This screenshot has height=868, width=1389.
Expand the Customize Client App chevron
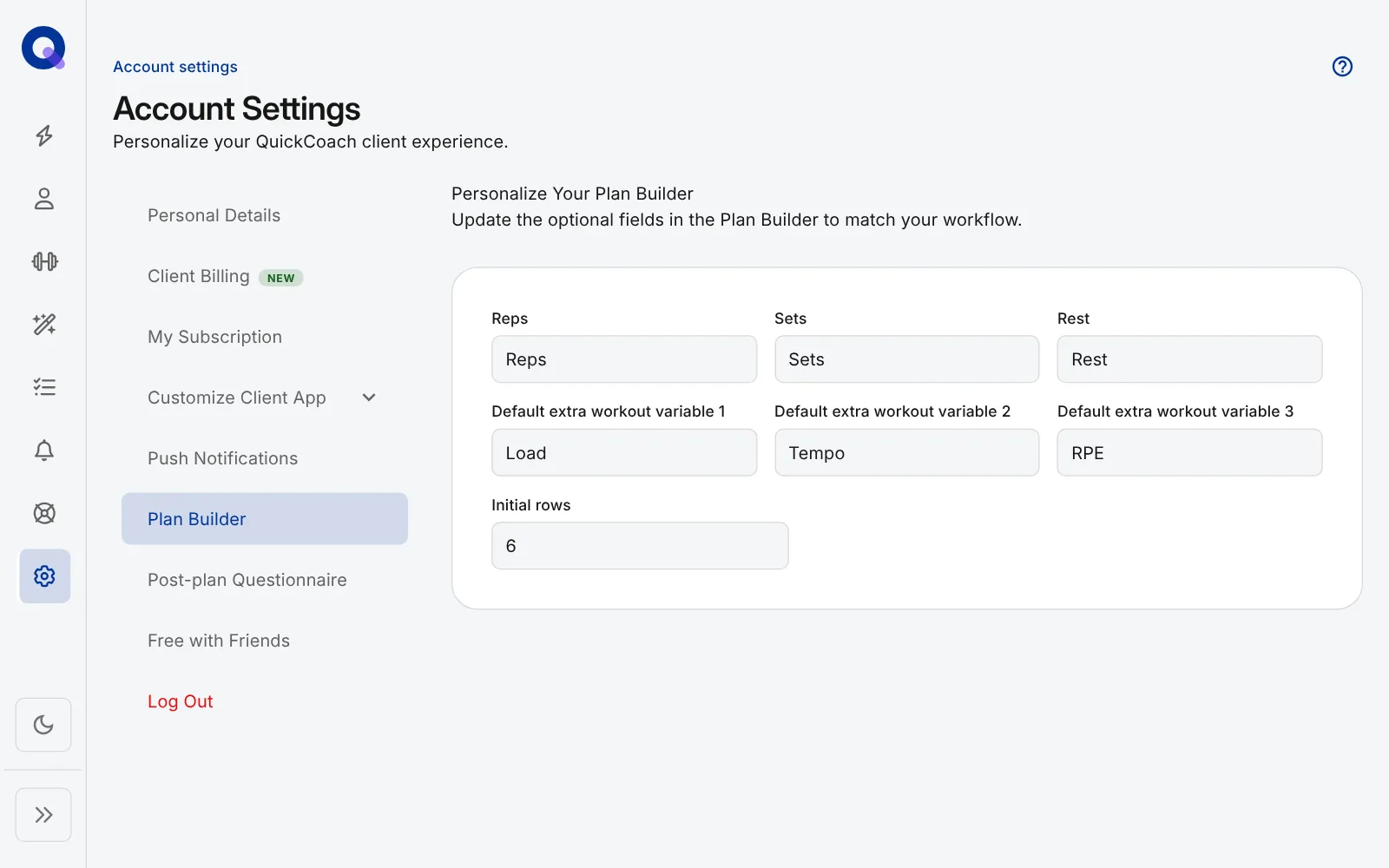(369, 398)
